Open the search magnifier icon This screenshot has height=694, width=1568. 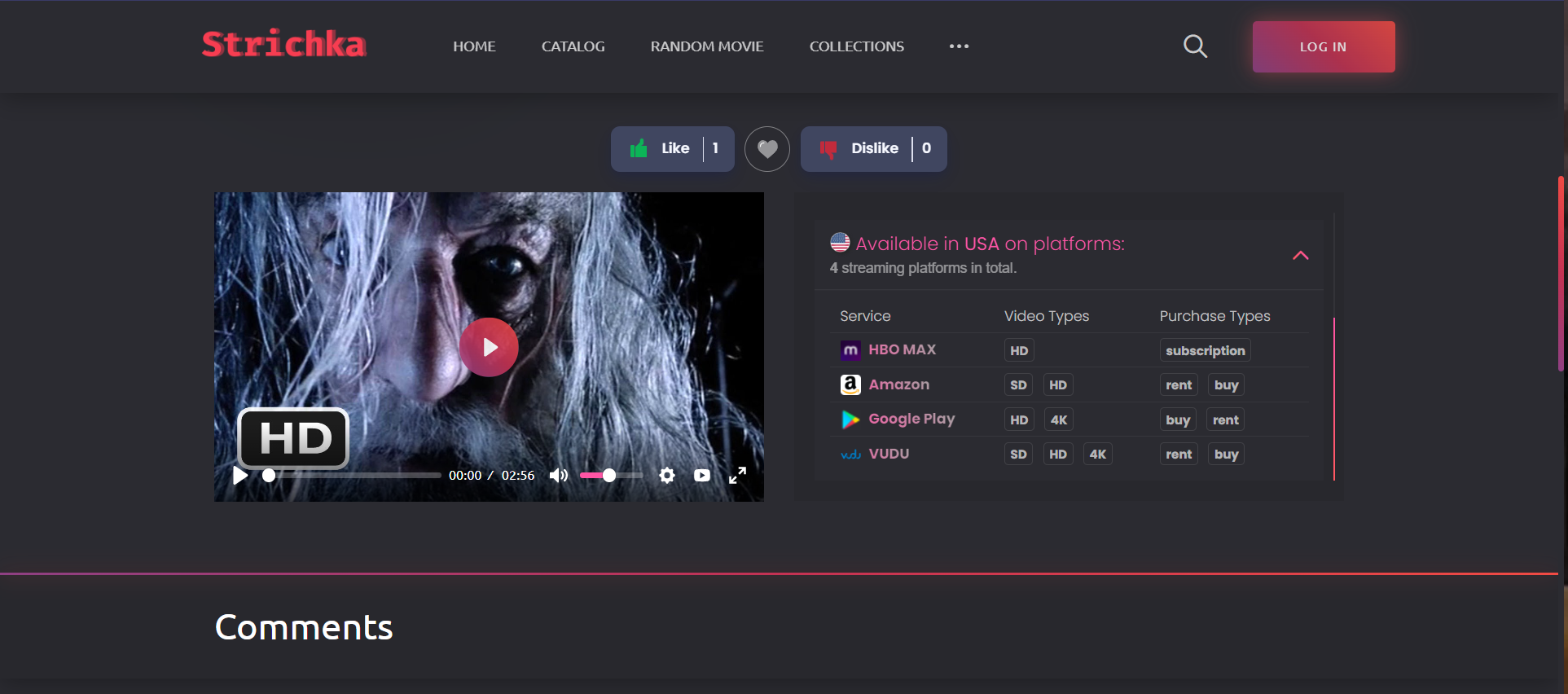(x=1195, y=46)
